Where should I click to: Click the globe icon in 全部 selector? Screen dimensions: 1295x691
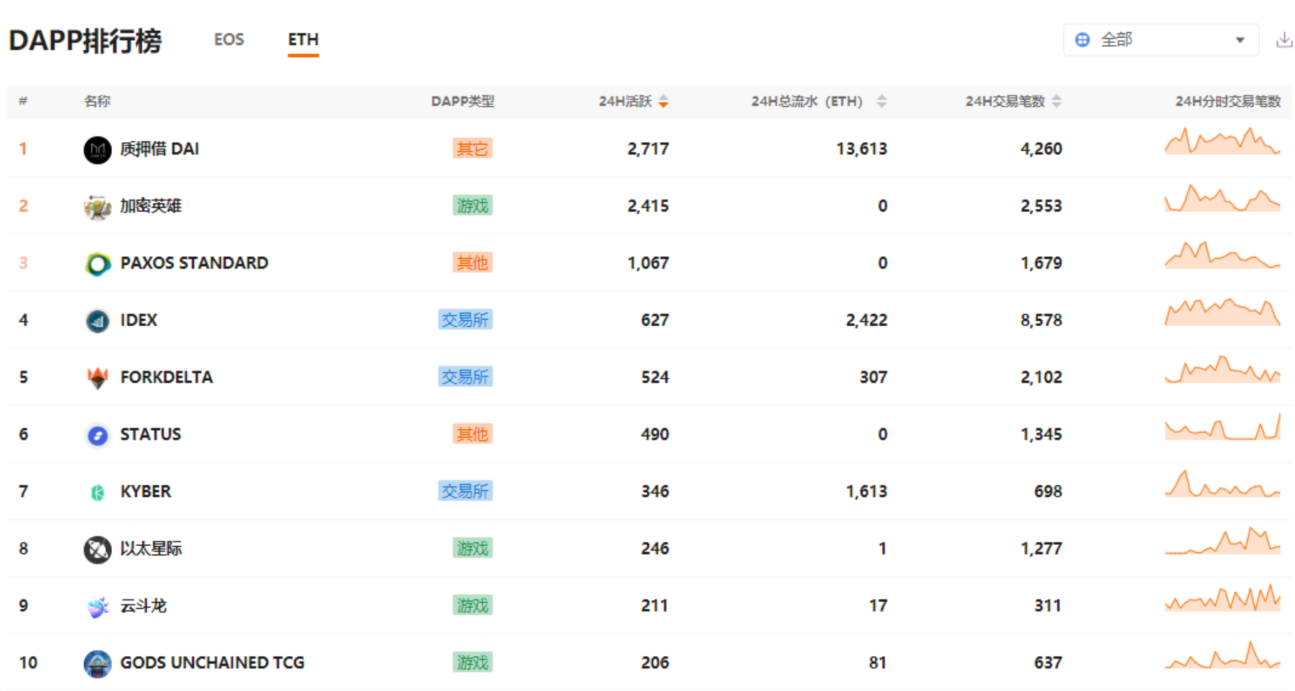tap(1082, 40)
